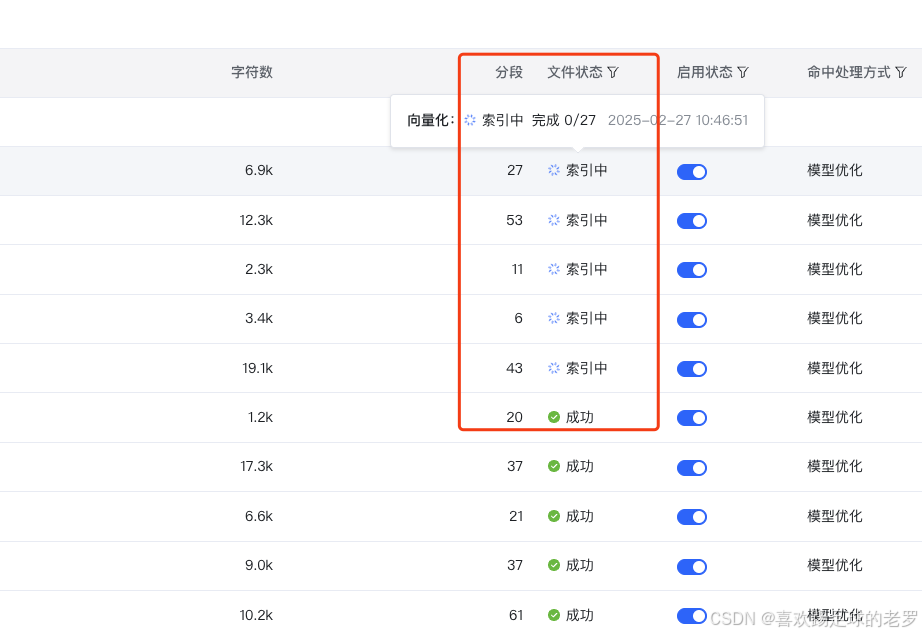922x634 pixels.
Task: Click the 向量化 label in the tooltip
Action: 430,121
